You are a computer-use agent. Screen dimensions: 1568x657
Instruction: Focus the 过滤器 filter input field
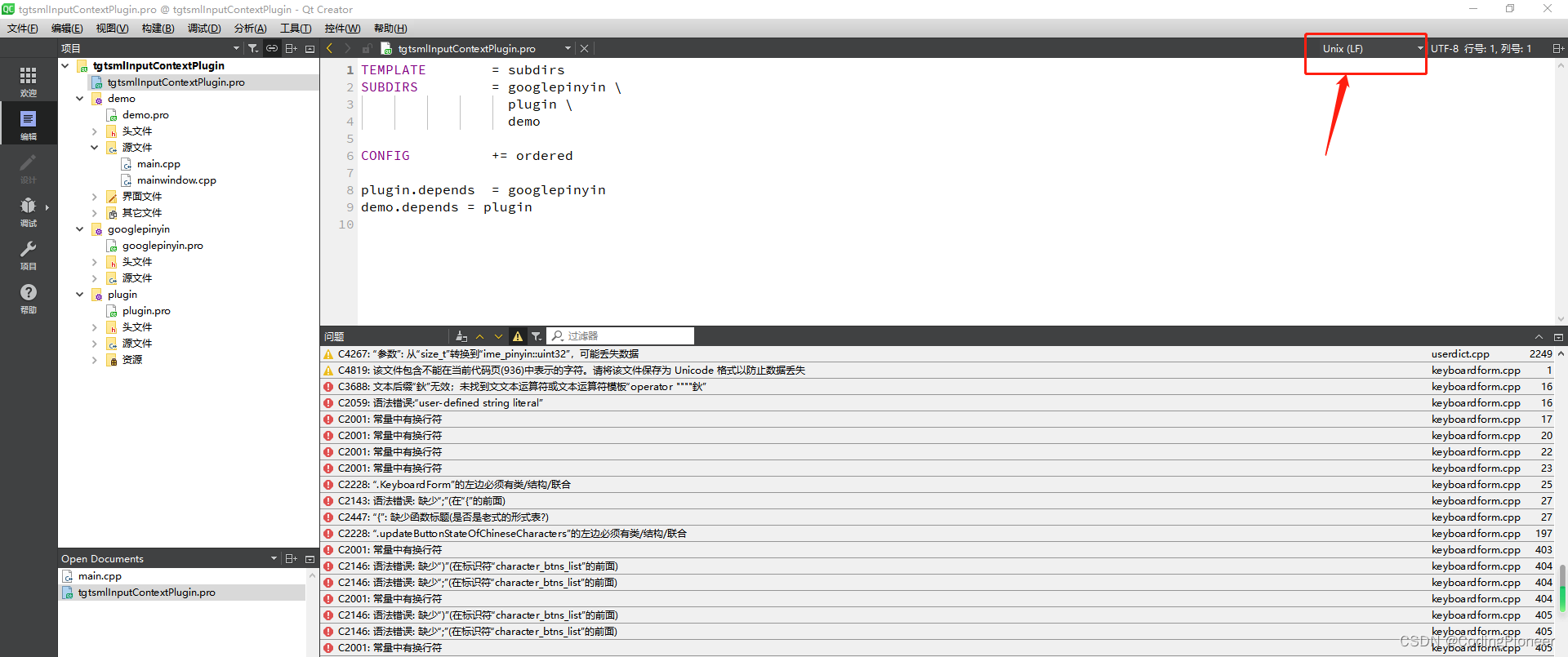click(620, 336)
